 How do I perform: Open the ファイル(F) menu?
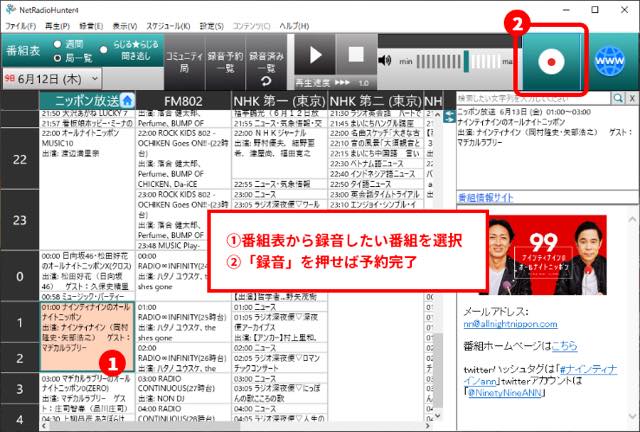20,26
